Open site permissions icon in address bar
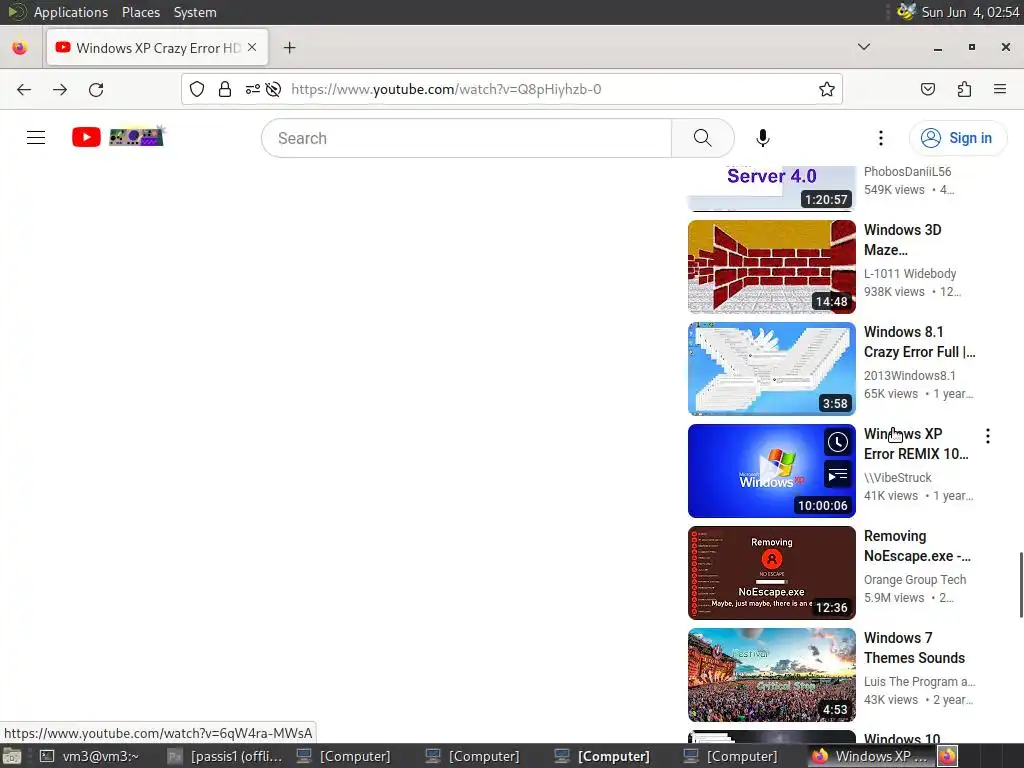Viewport: 1024px width, 768px height. point(252,89)
